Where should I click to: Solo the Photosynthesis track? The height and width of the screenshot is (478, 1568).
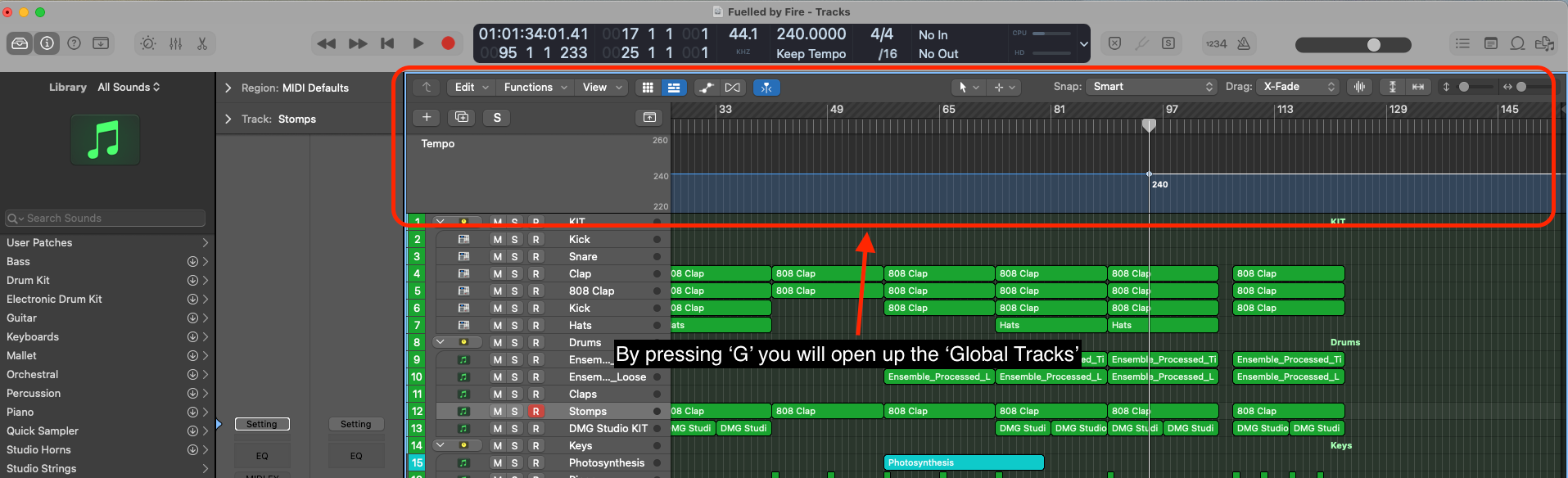pos(515,463)
